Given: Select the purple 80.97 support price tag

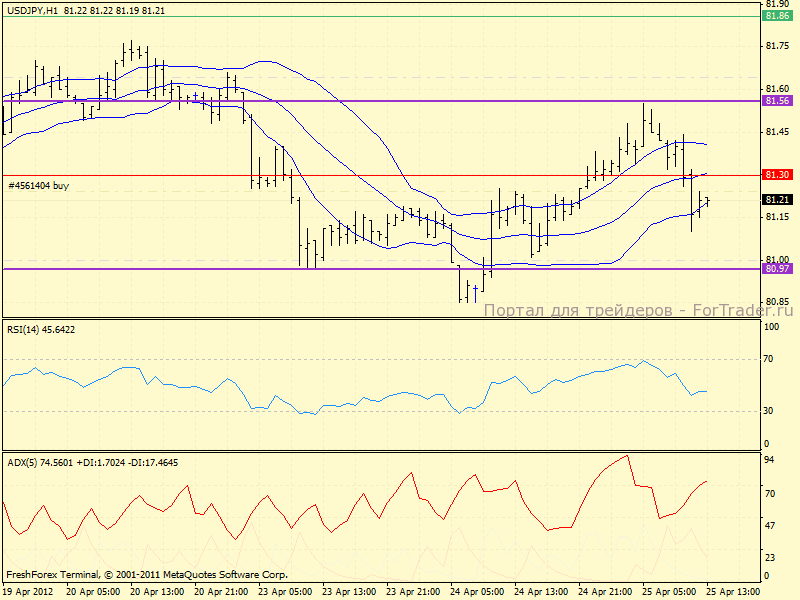Looking at the screenshot, I should 778,269.
